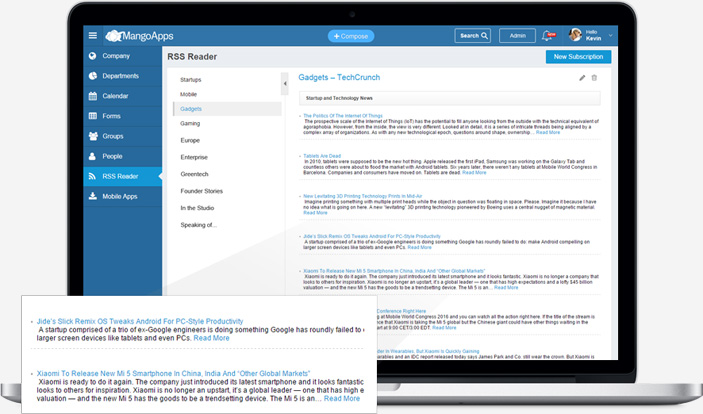Click Kevin's profile avatar
The image size is (703, 414).
(575, 35)
